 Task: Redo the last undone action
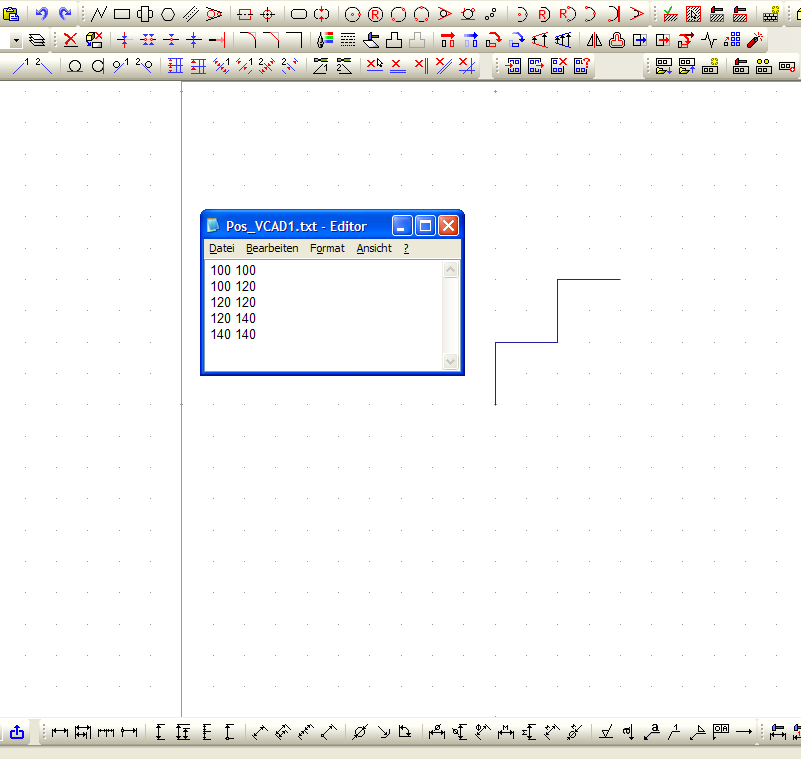click(65, 14)
